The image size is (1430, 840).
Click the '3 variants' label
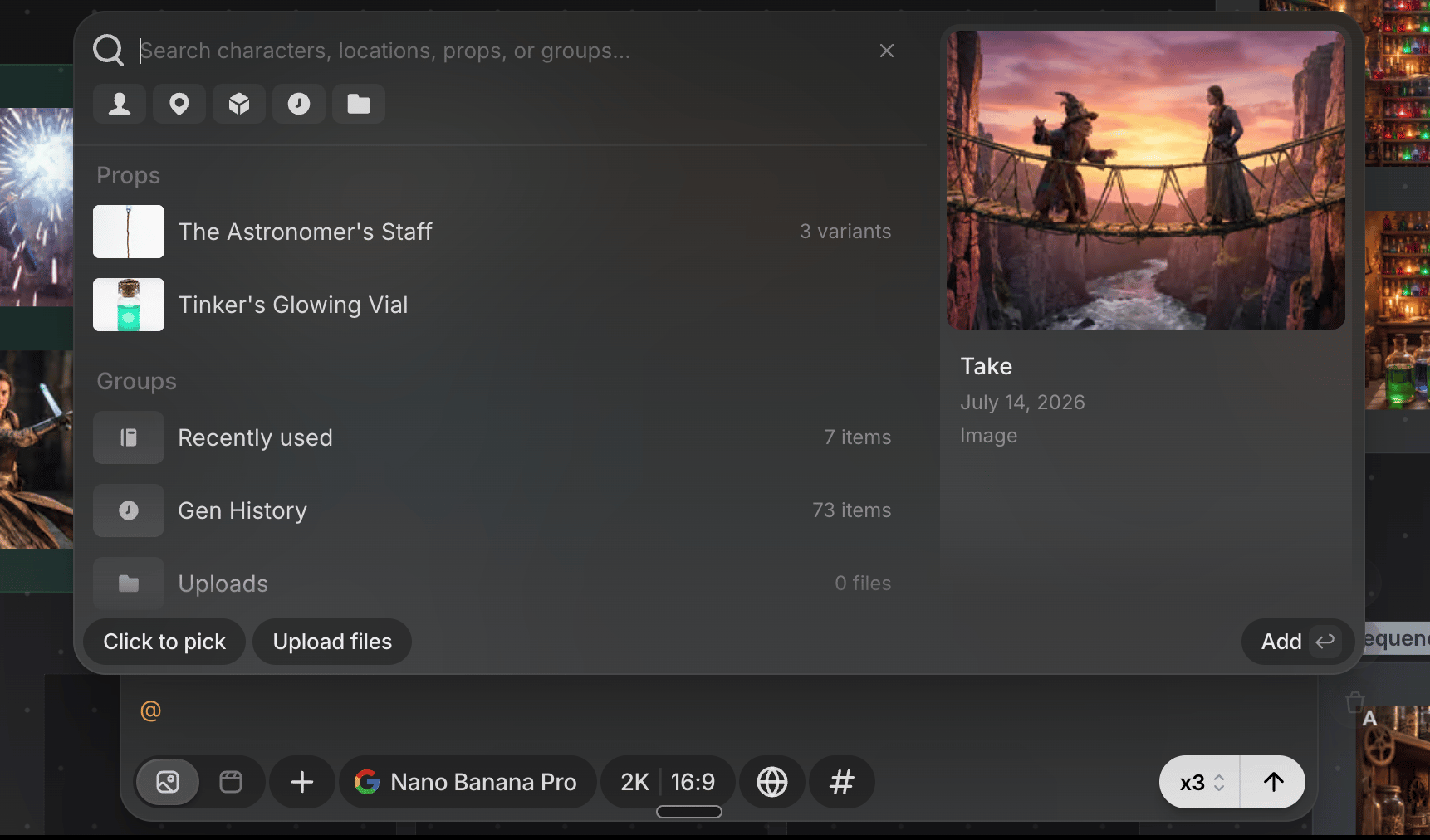pyautogui.click(x=845, y=232)
